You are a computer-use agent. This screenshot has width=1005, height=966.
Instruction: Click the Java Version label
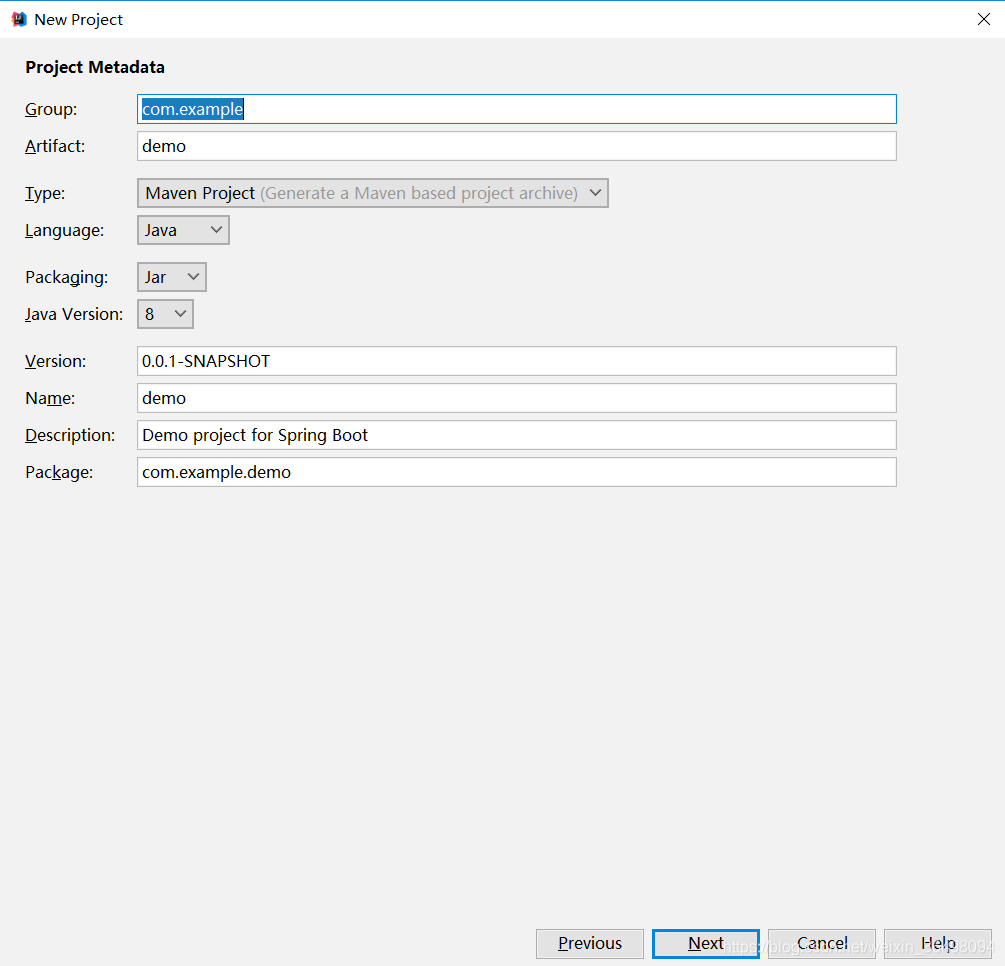point(74,315)
